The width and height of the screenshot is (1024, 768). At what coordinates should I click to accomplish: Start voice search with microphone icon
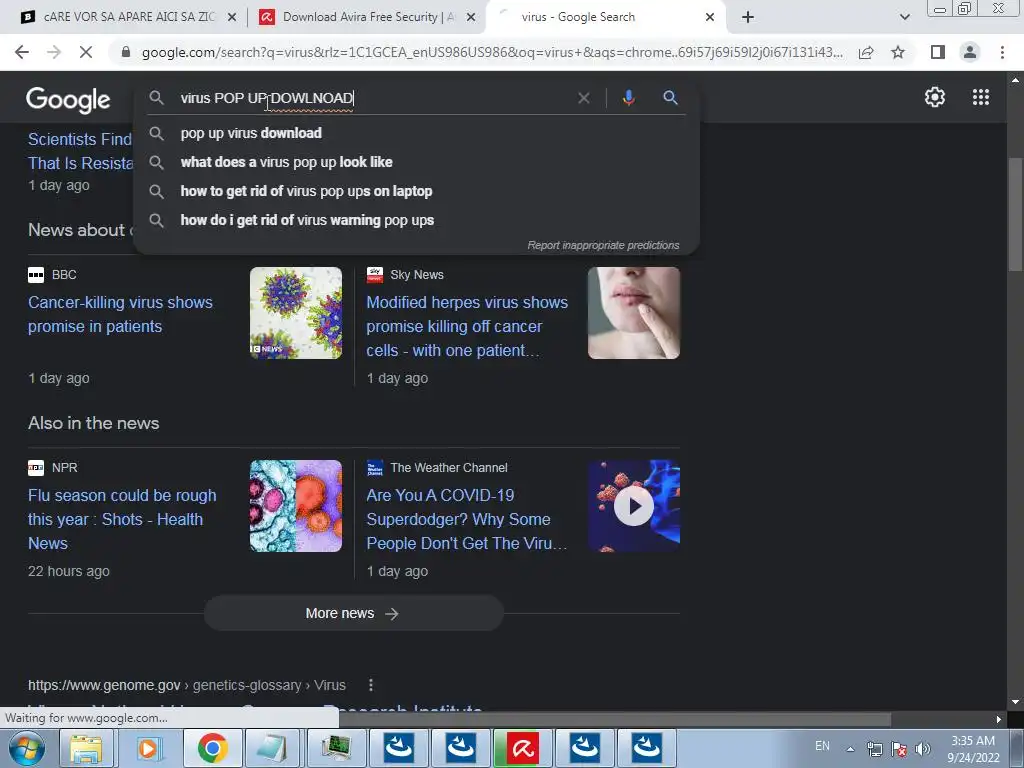tap(628, 98)
